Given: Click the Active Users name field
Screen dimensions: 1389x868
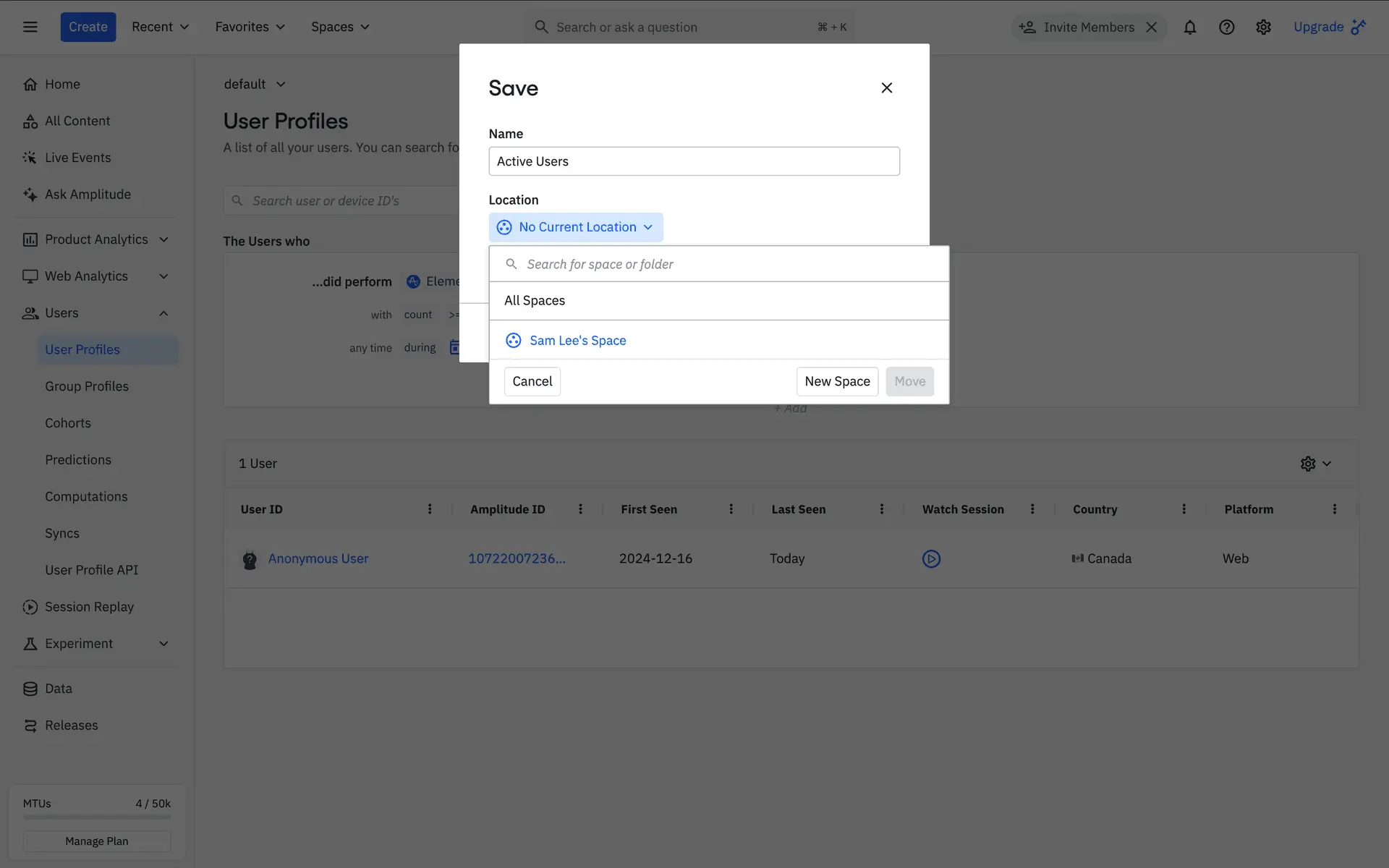Looking at the screenshot, I should [694, 161].
